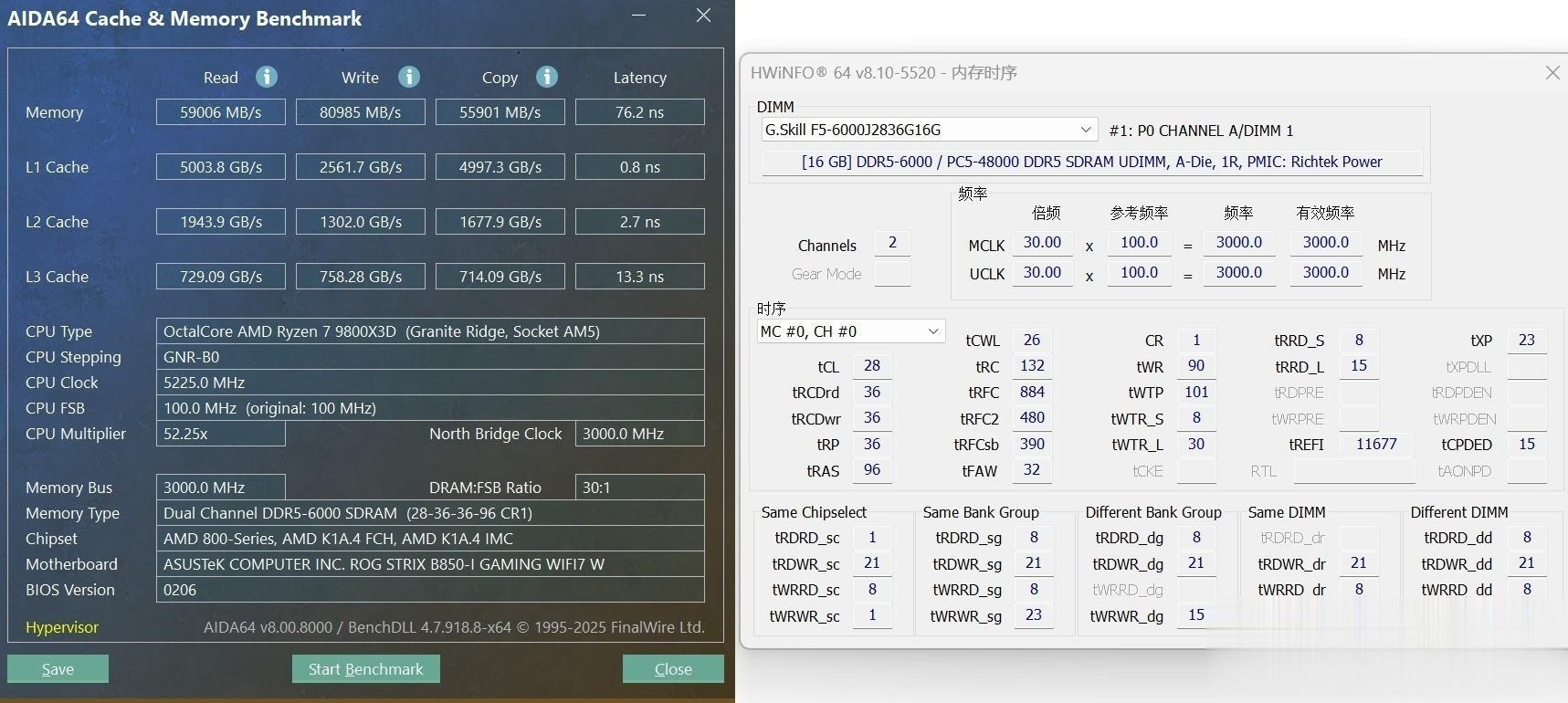The height and width of the screenshot is (703, 1568).
Task: Select the Memory Write value 80985 MB/s
Action: click(x=361, y=112)
